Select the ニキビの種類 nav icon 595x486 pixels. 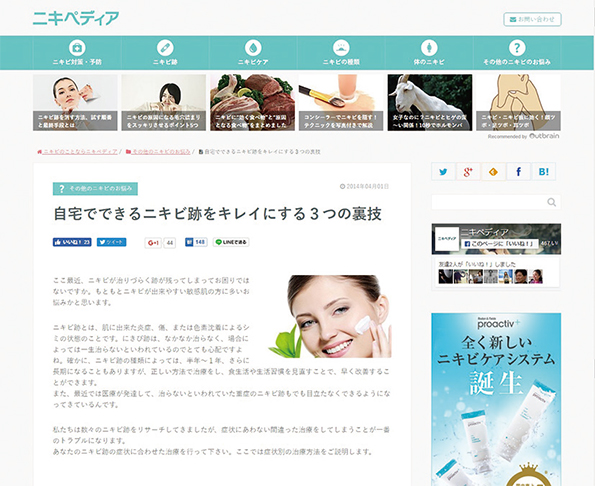tap(341, 48)
